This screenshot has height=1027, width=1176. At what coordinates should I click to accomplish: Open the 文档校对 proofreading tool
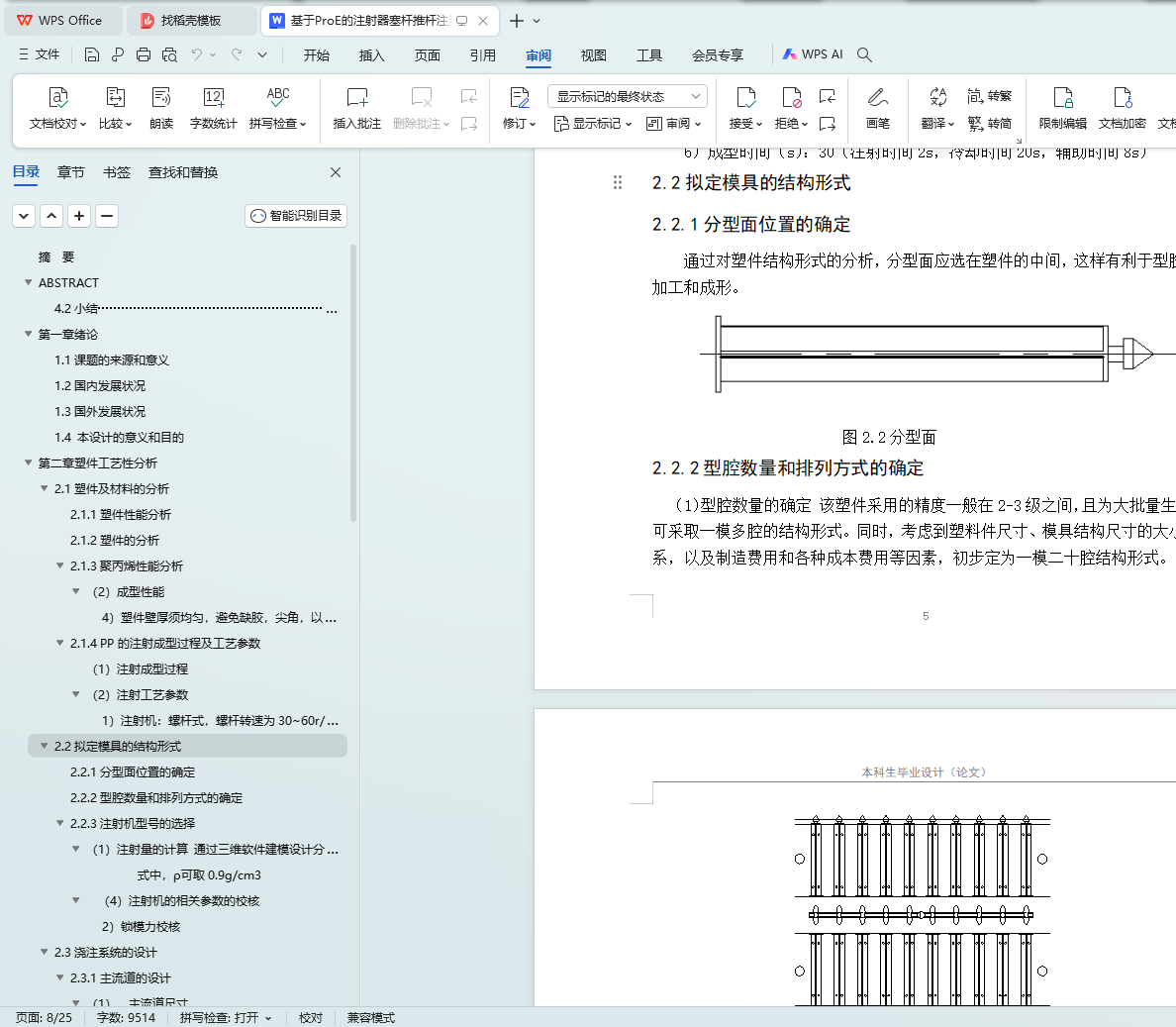(x=57, y=108)
